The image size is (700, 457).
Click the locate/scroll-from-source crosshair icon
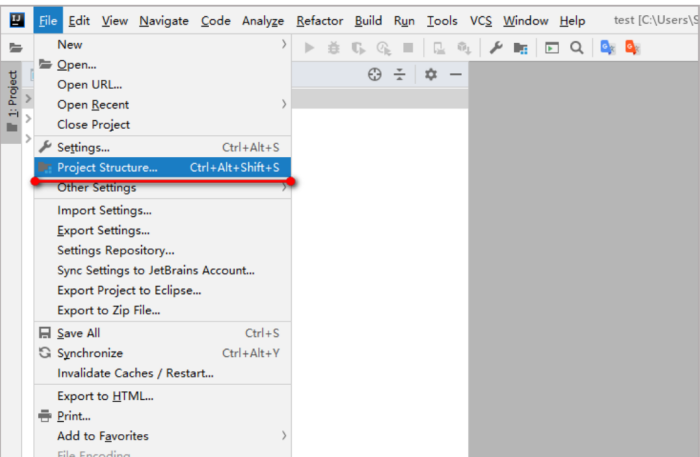375,74
